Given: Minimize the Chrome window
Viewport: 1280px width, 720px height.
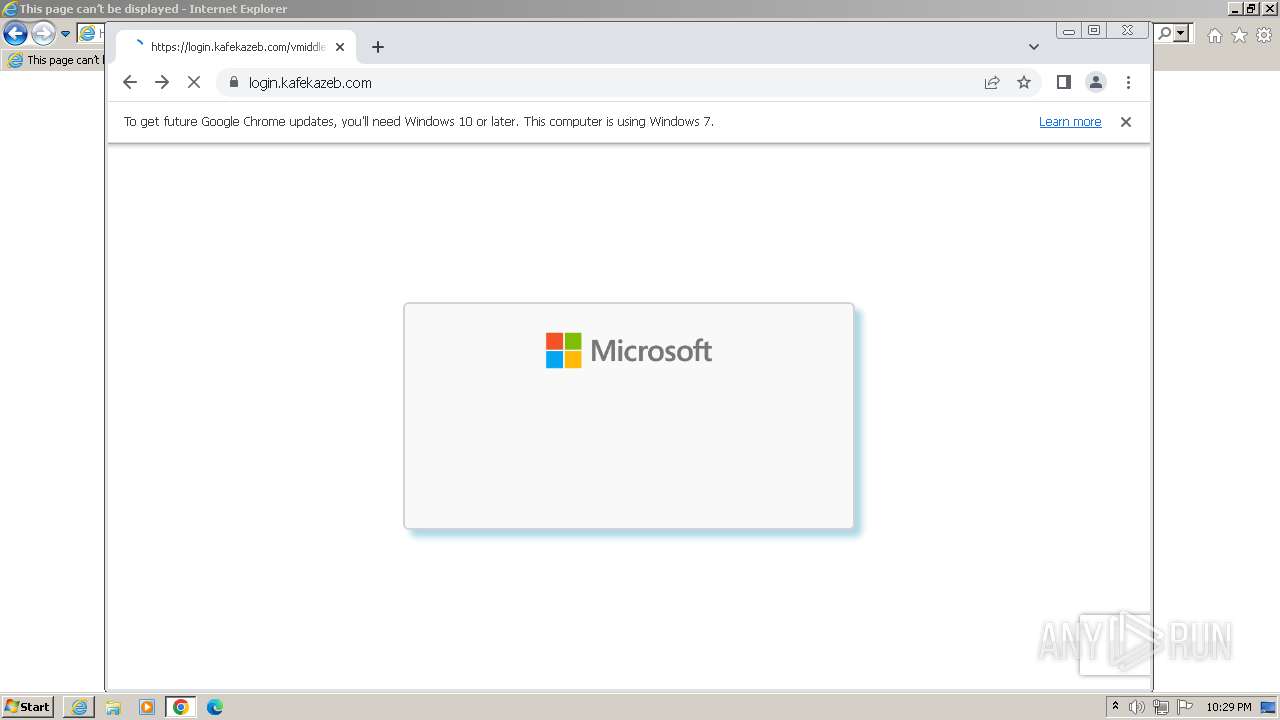Looking at the screenshot, I should (x=1069, y=31).
